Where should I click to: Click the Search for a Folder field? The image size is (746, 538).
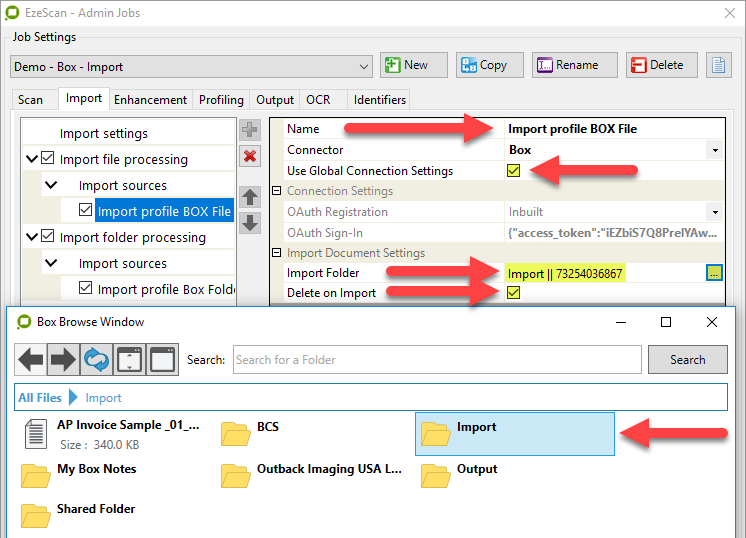437,360
